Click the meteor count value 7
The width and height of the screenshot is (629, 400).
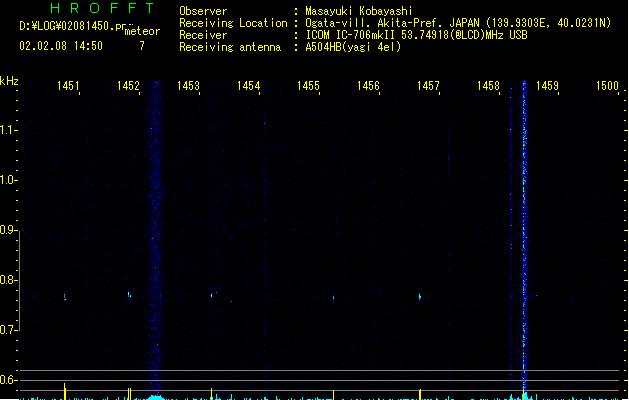[142, 46]
